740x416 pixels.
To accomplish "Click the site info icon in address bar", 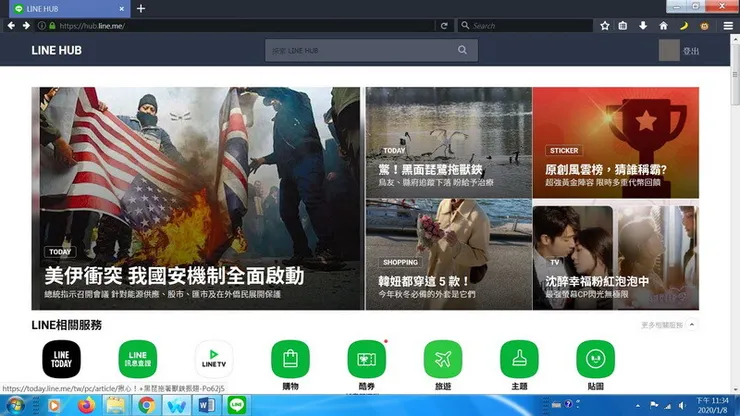I will pos(42,25).
